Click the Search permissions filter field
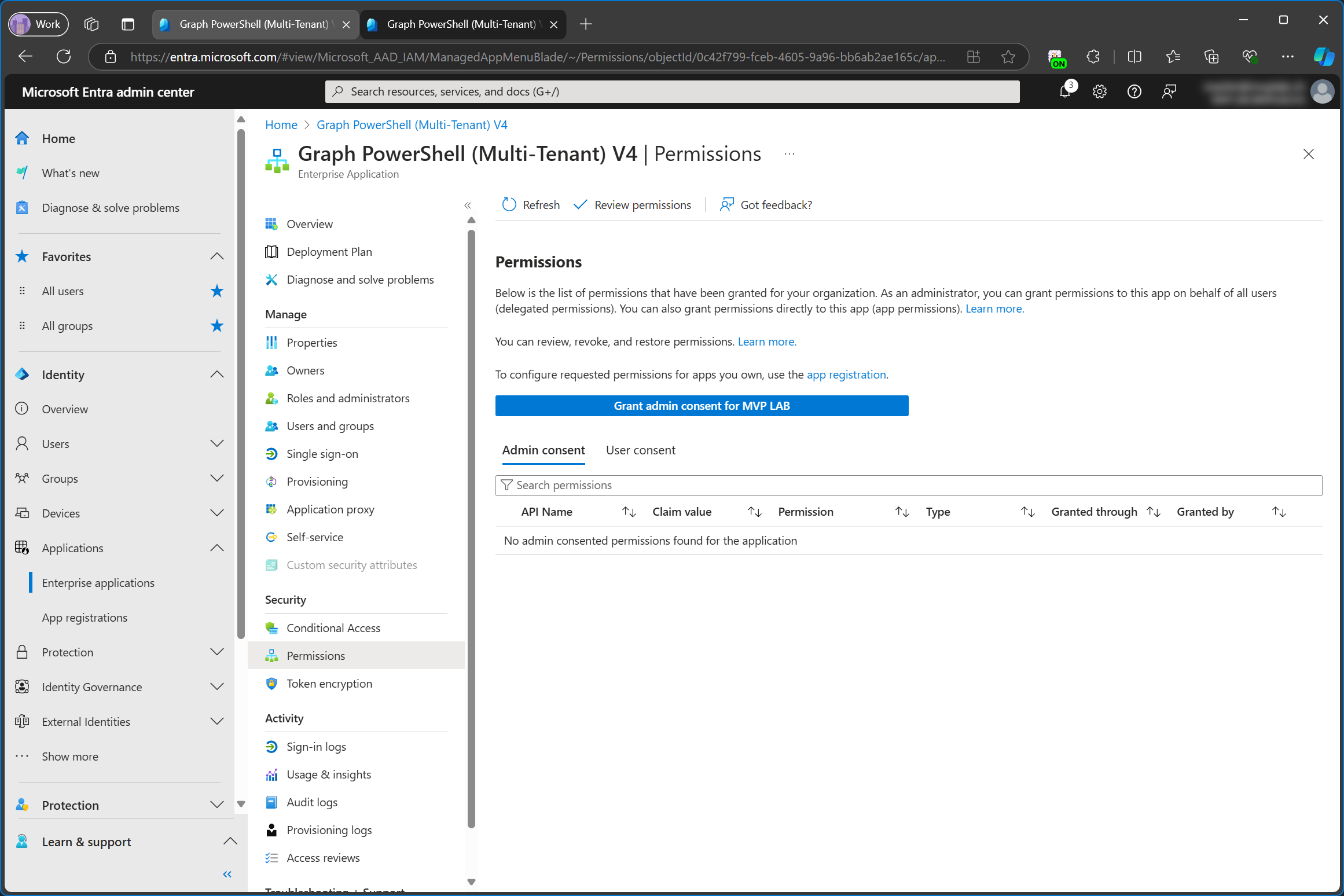Viewport: 1344px width, 896px height. tap(909, 485)
